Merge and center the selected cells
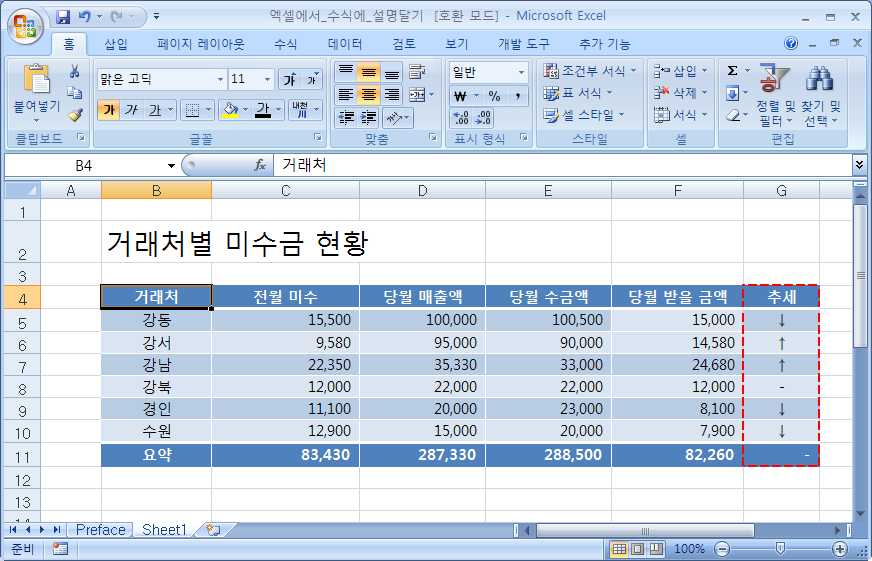 point(417,95)
